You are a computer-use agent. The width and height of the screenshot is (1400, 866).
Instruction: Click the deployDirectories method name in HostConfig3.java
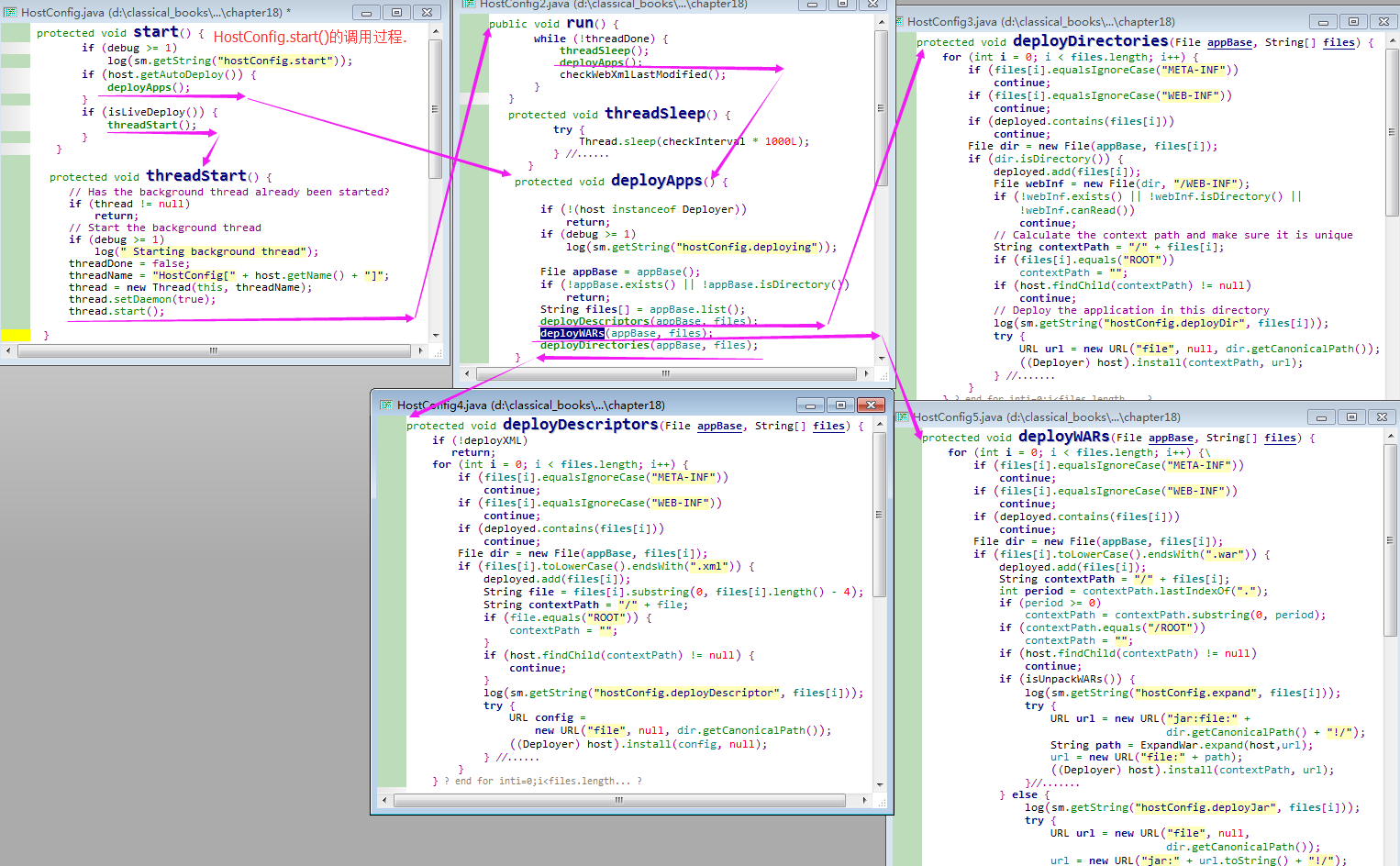[x=1091, y=41]
